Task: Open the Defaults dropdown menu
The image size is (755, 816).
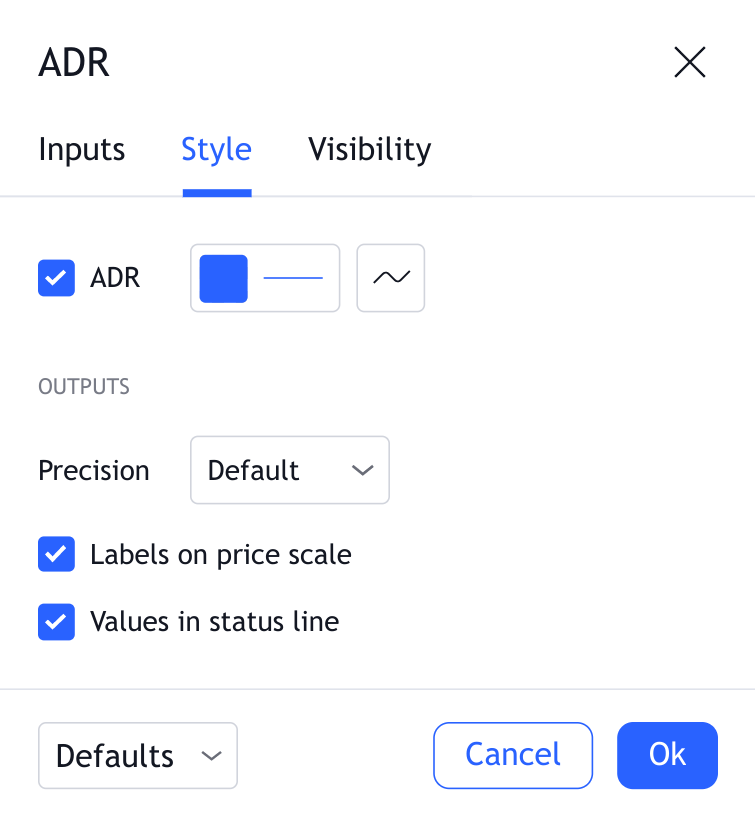Action: pos(138,756)
